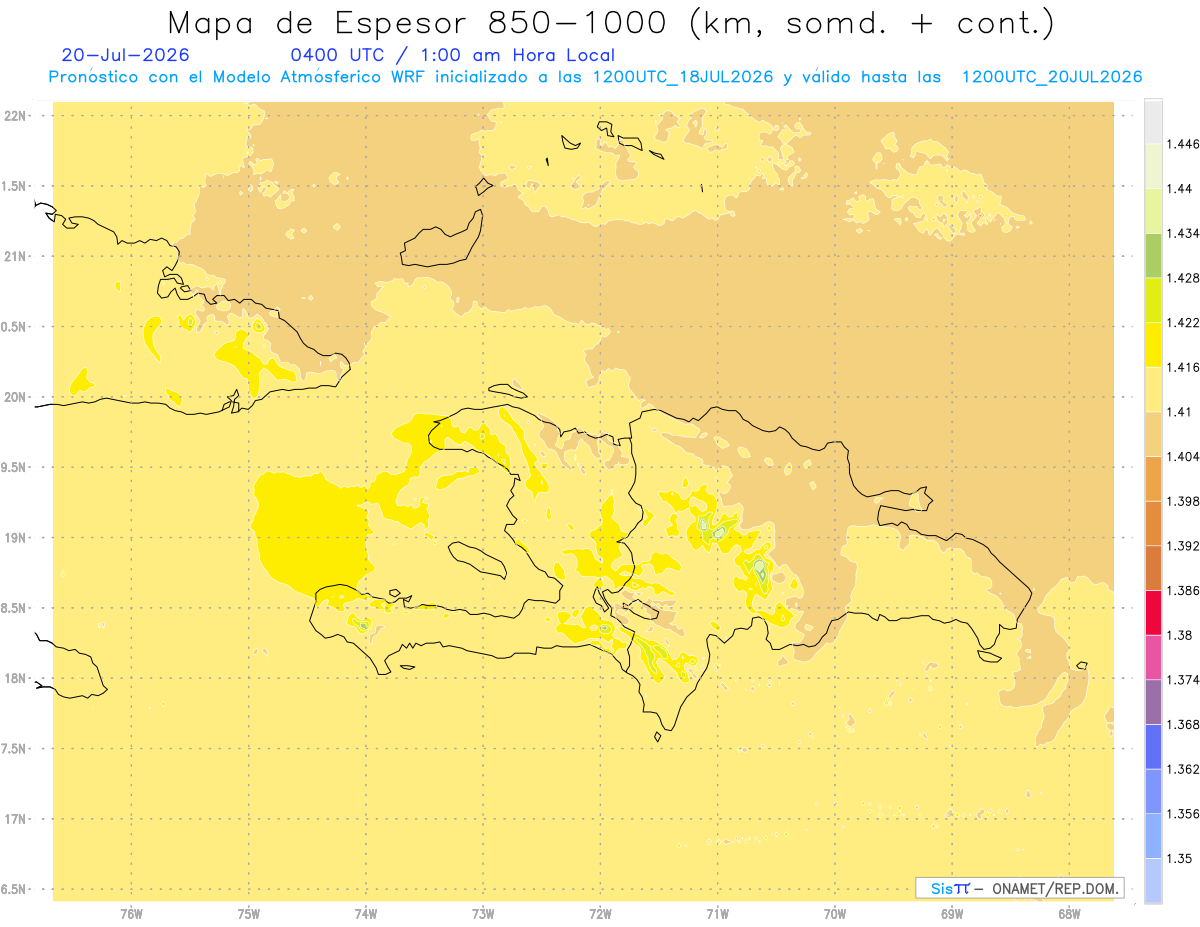The height and width of the screenshot is (927, 1200).
Task: Click the colorbar value '1.416'
Action: pyautogui.click(x=1183, y=367)
